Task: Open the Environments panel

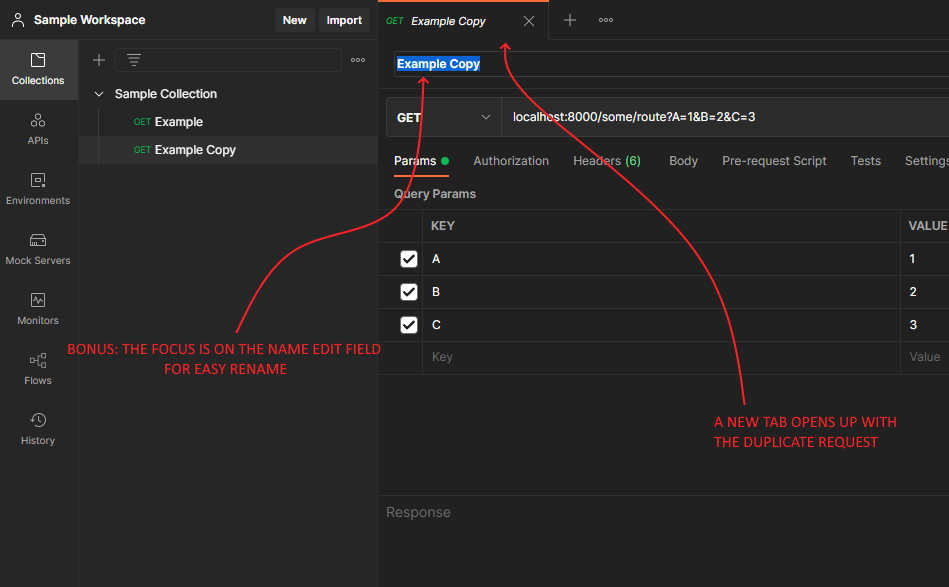Action: (x=38, y=190)
